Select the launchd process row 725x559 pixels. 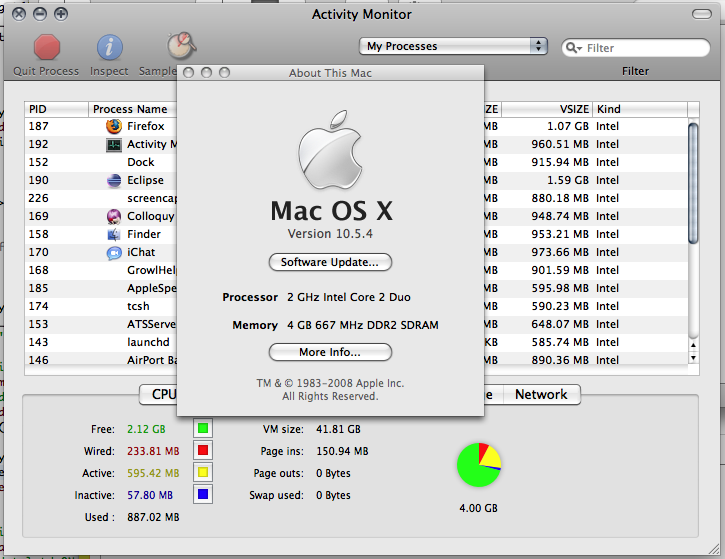click(x=101, y=342)
